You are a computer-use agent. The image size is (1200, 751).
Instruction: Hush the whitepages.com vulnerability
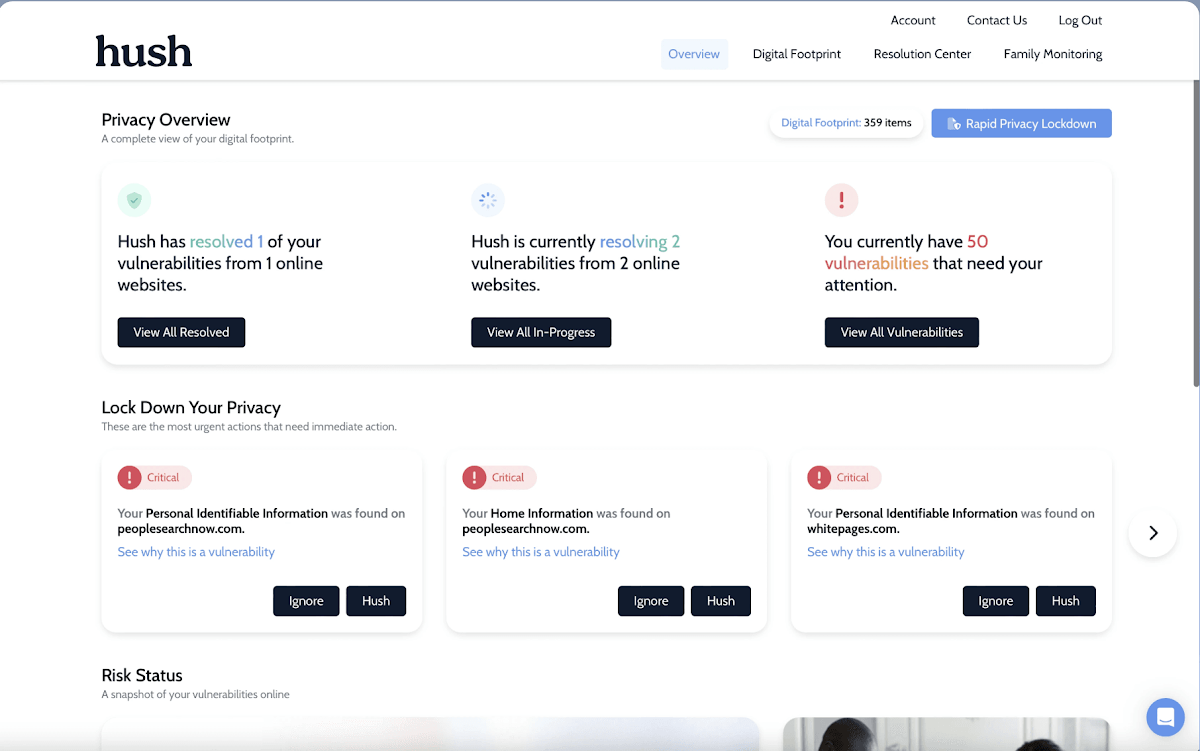(x=1066, y=601)
